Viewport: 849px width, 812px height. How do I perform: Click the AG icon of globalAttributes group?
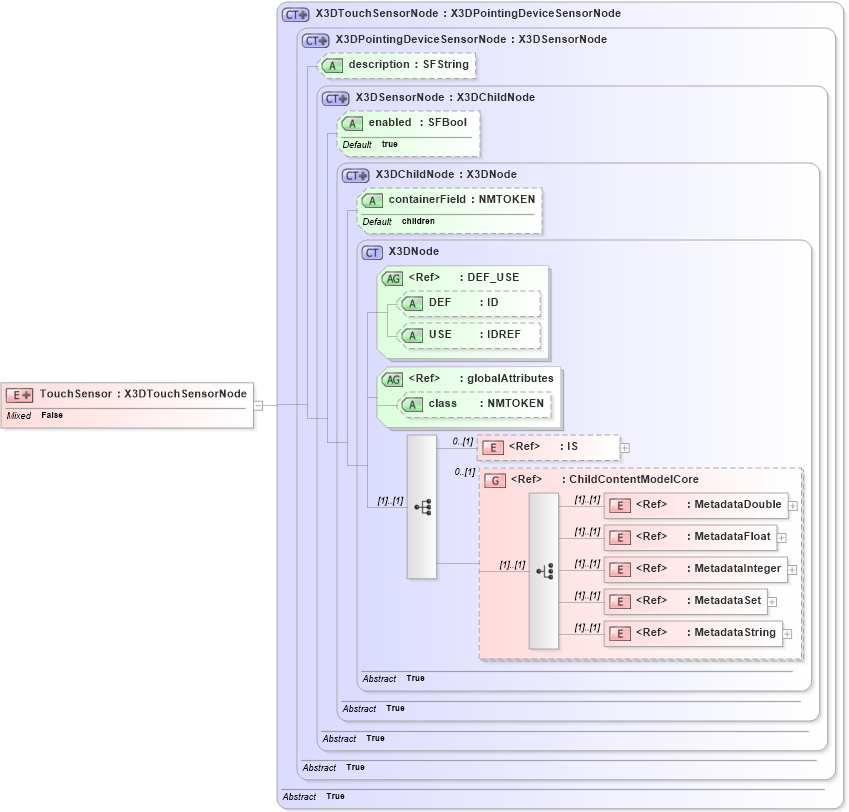(393, 379)
